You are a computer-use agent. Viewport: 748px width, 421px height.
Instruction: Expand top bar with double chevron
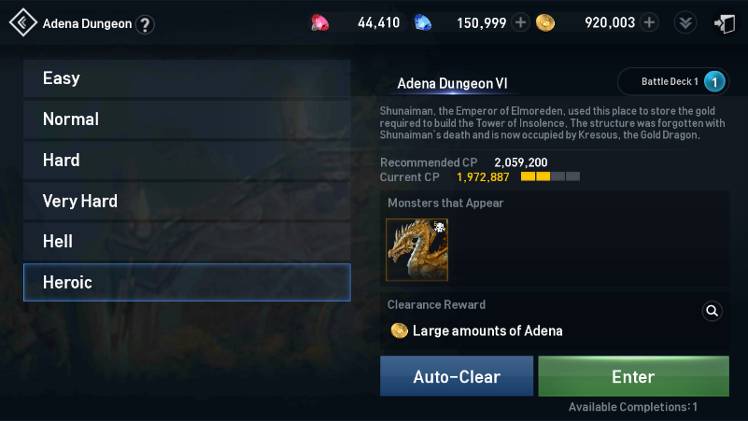686,23
